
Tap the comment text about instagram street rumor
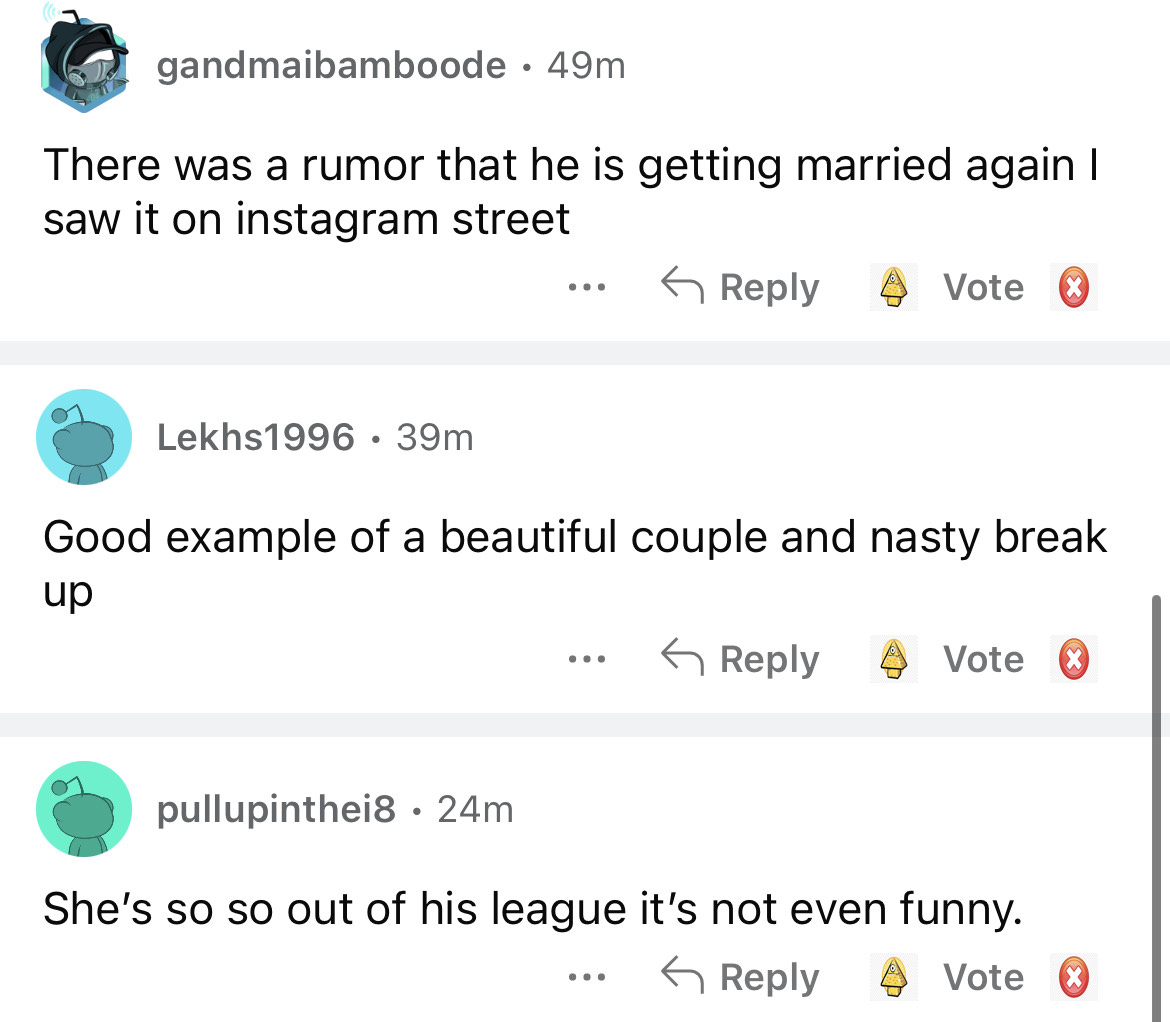coord(570,193)
